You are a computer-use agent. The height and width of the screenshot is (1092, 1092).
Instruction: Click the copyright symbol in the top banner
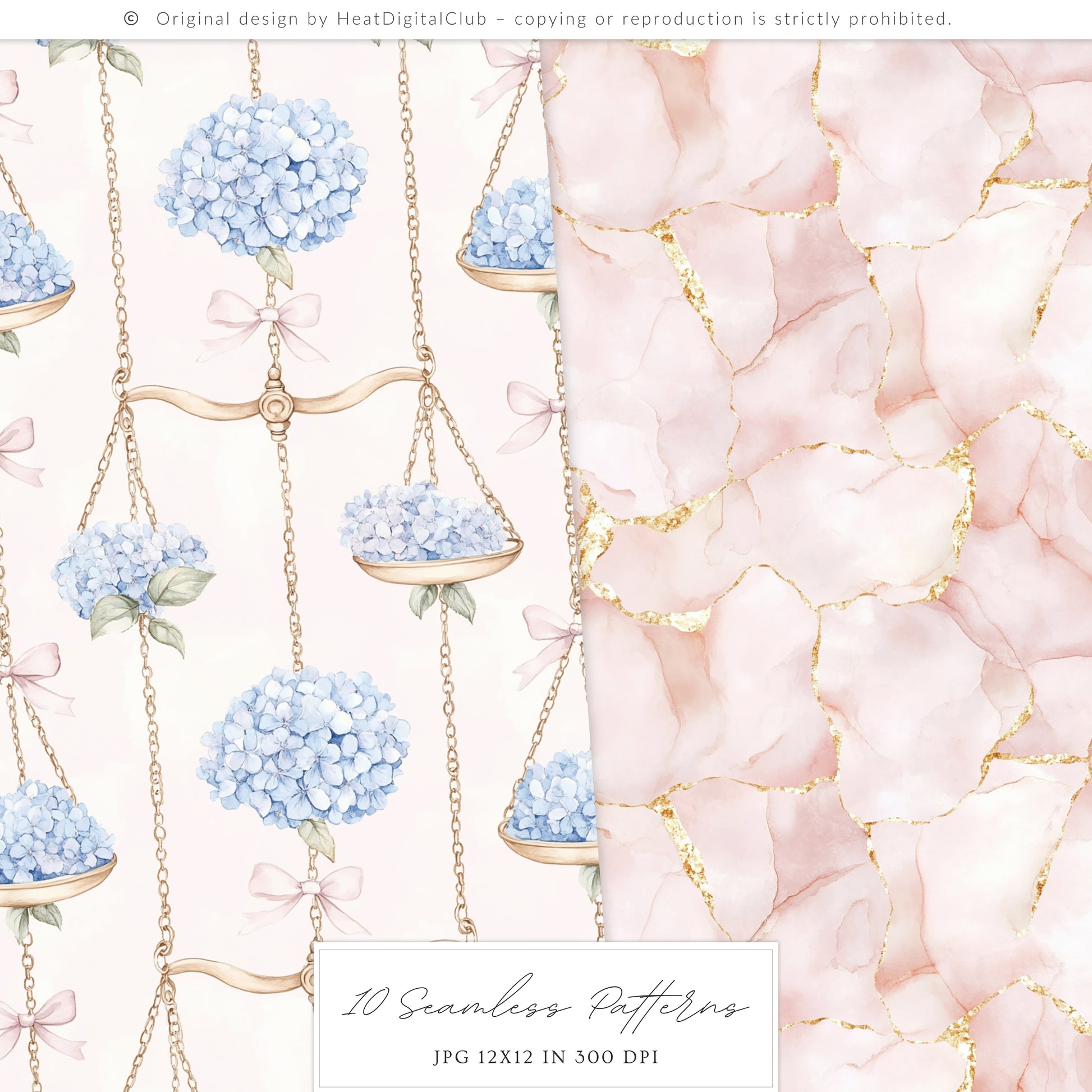pos(131,19)
